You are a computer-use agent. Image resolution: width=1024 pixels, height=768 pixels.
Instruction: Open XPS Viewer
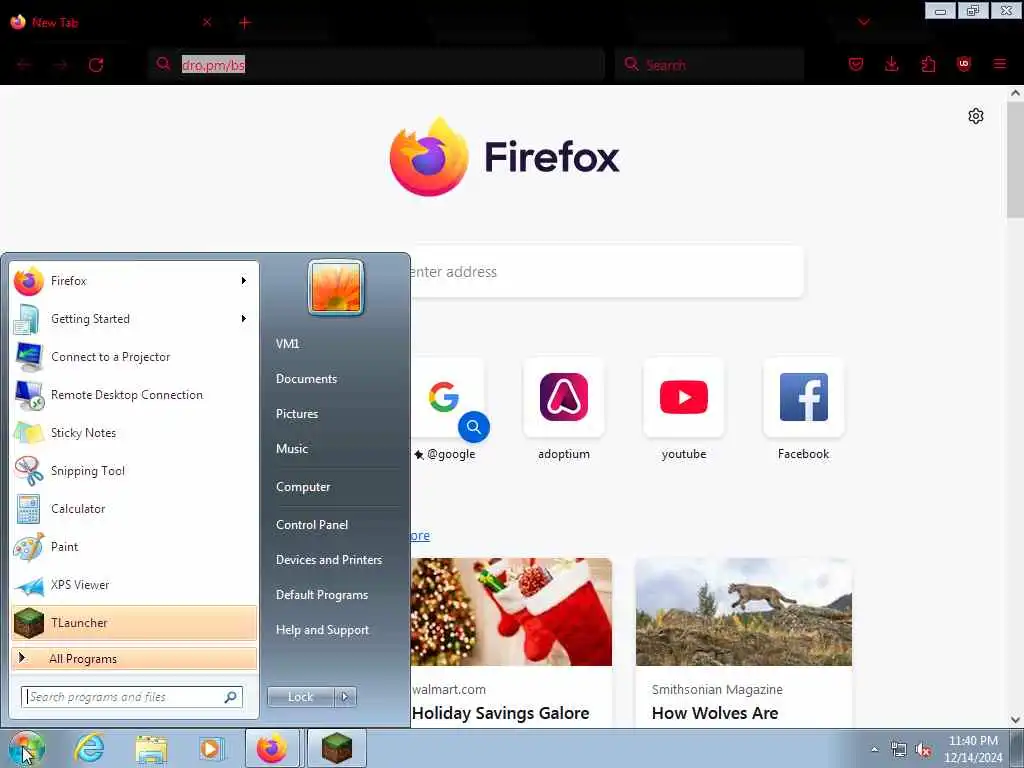tap(135, 584)
